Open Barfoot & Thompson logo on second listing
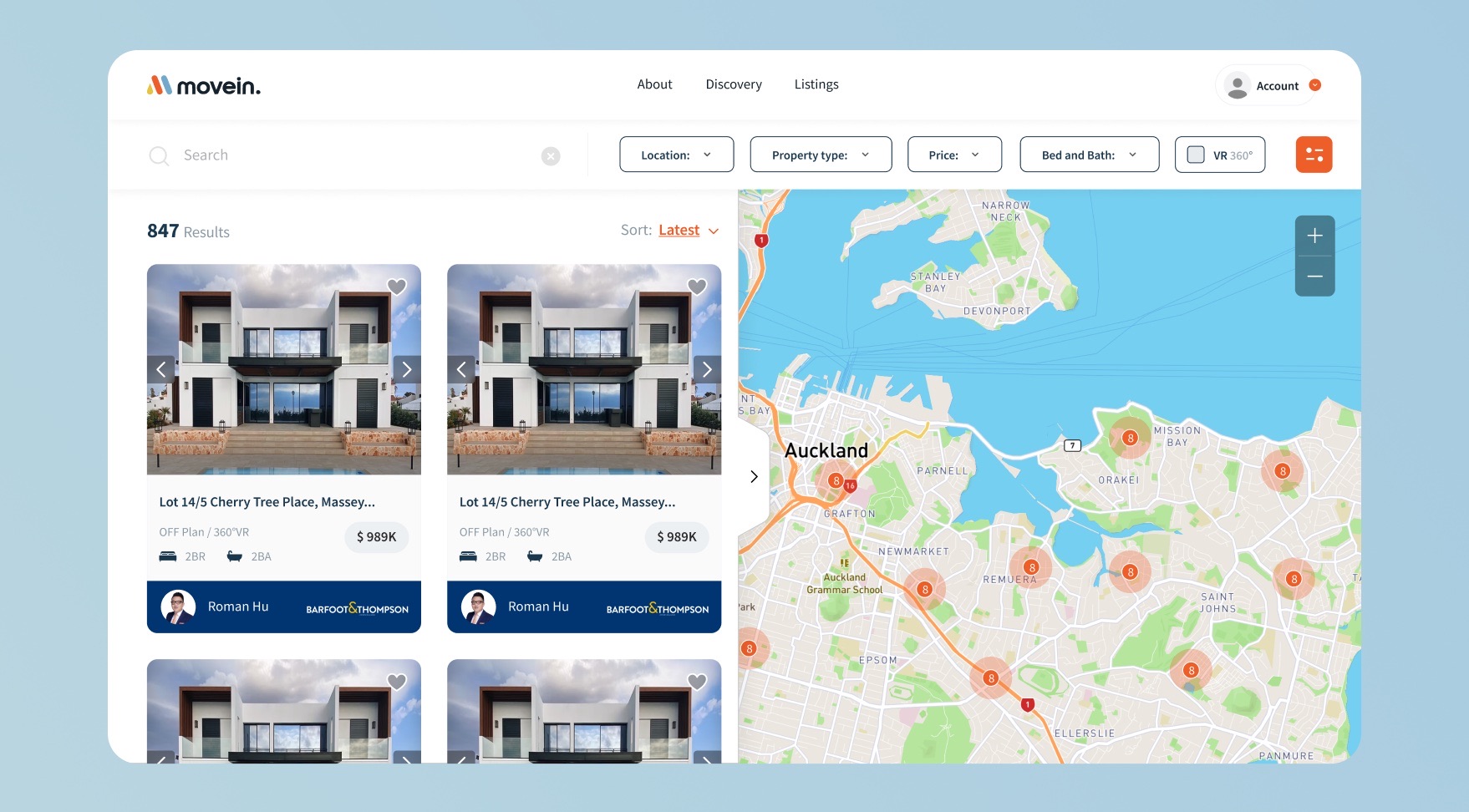 (658, 608)
